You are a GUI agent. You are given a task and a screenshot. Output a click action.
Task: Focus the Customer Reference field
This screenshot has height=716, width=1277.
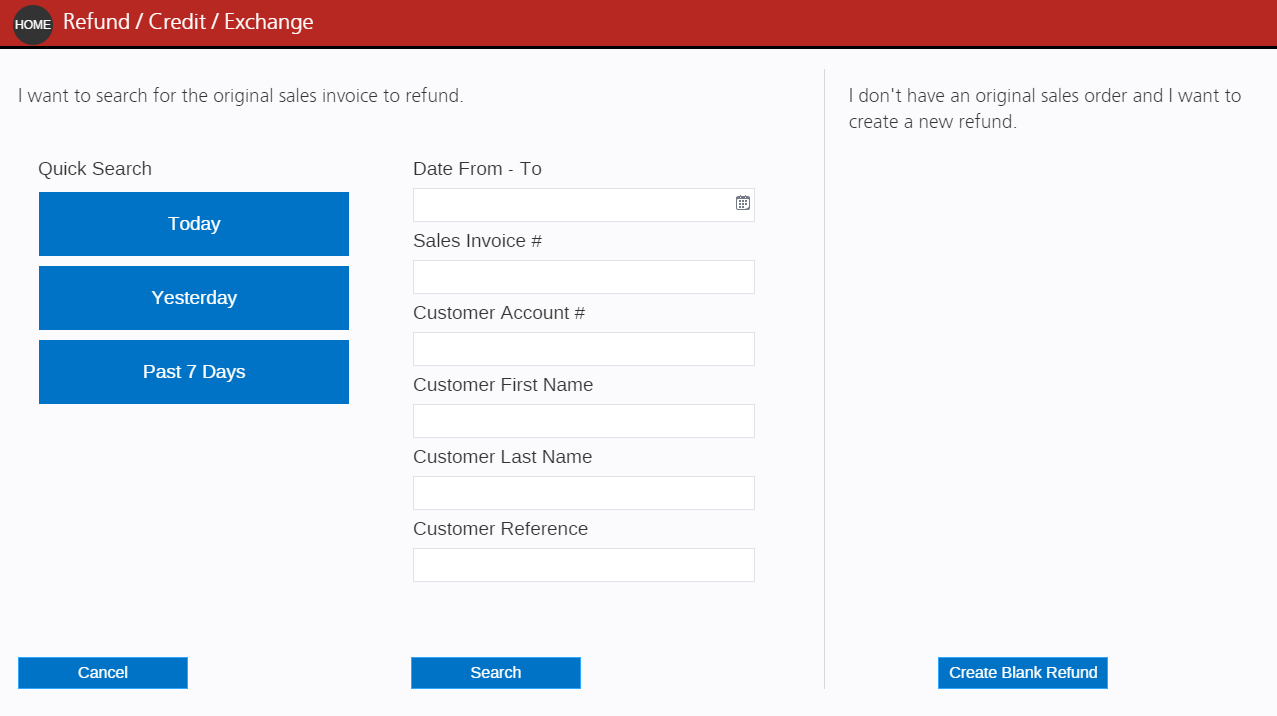pos(584,565)
